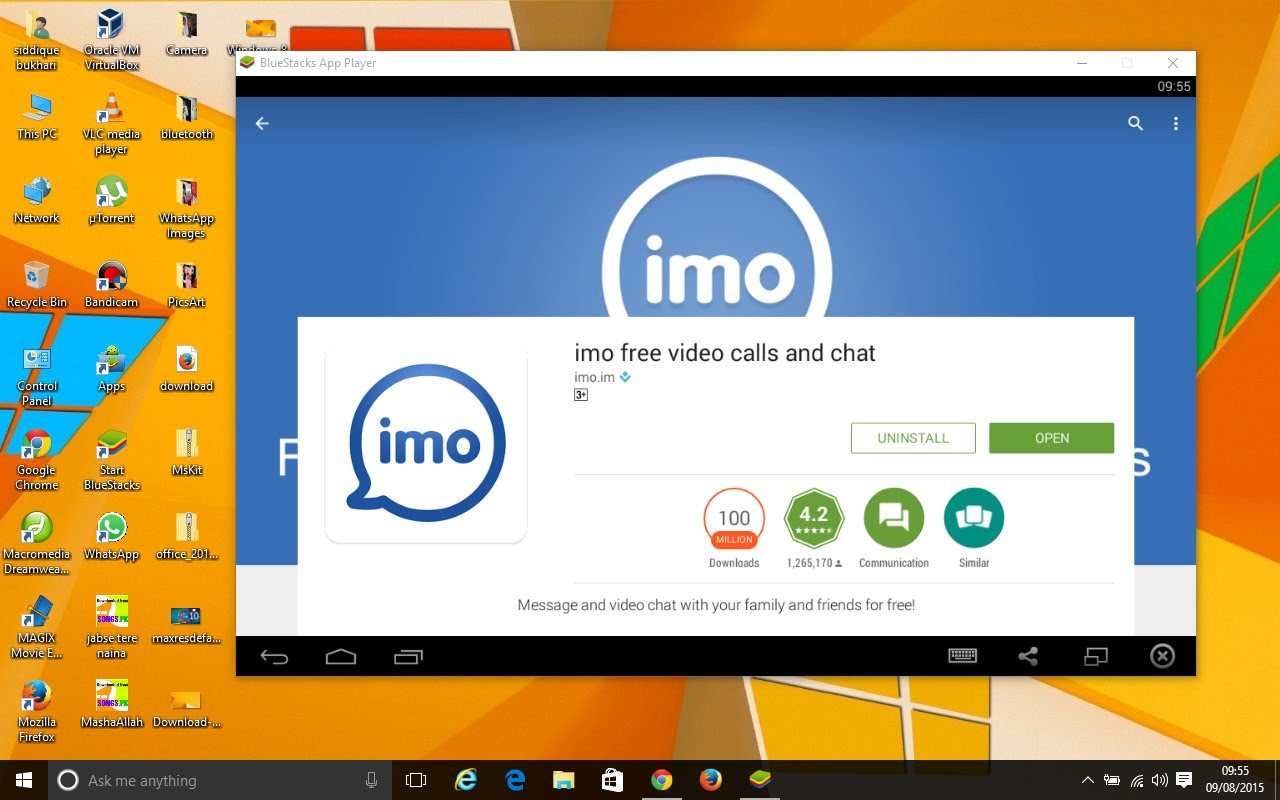Tap the Android recent apps button

coord(408,657)
